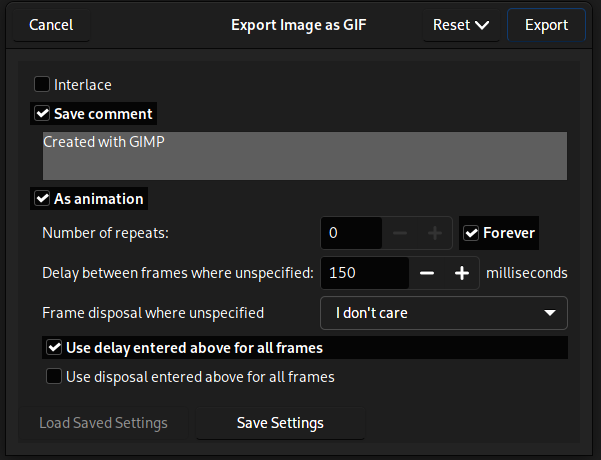Click the GIF comment text area
Image resolution: width=601 pixels, height=460 pixels.
(304, 156)
